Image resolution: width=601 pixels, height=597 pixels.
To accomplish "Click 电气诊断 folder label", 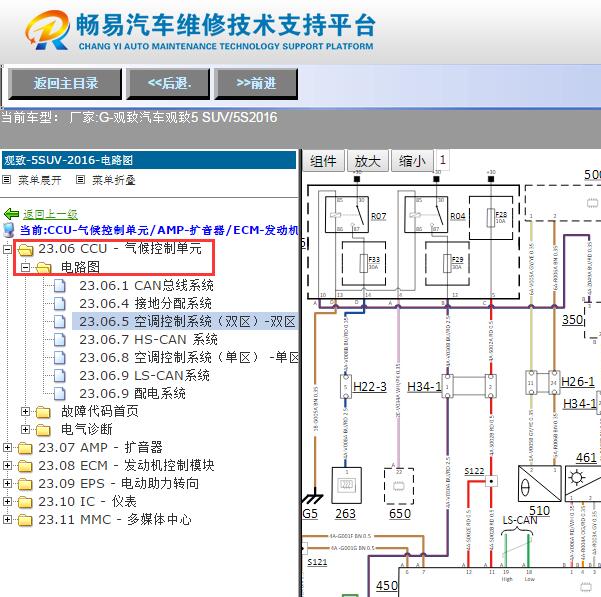I will tap(87, 429).
